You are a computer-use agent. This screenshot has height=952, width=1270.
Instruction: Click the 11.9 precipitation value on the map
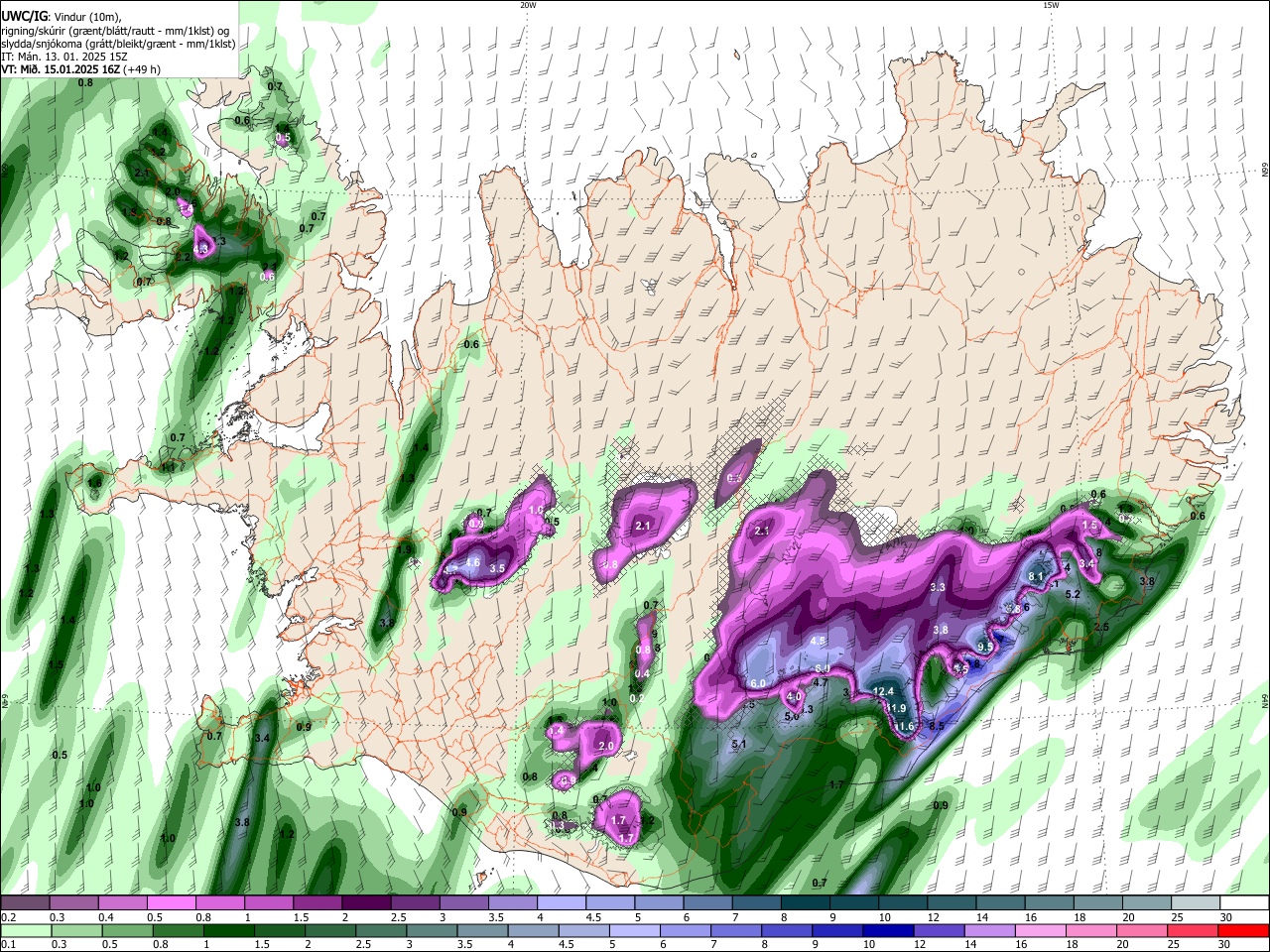point(896,708)
